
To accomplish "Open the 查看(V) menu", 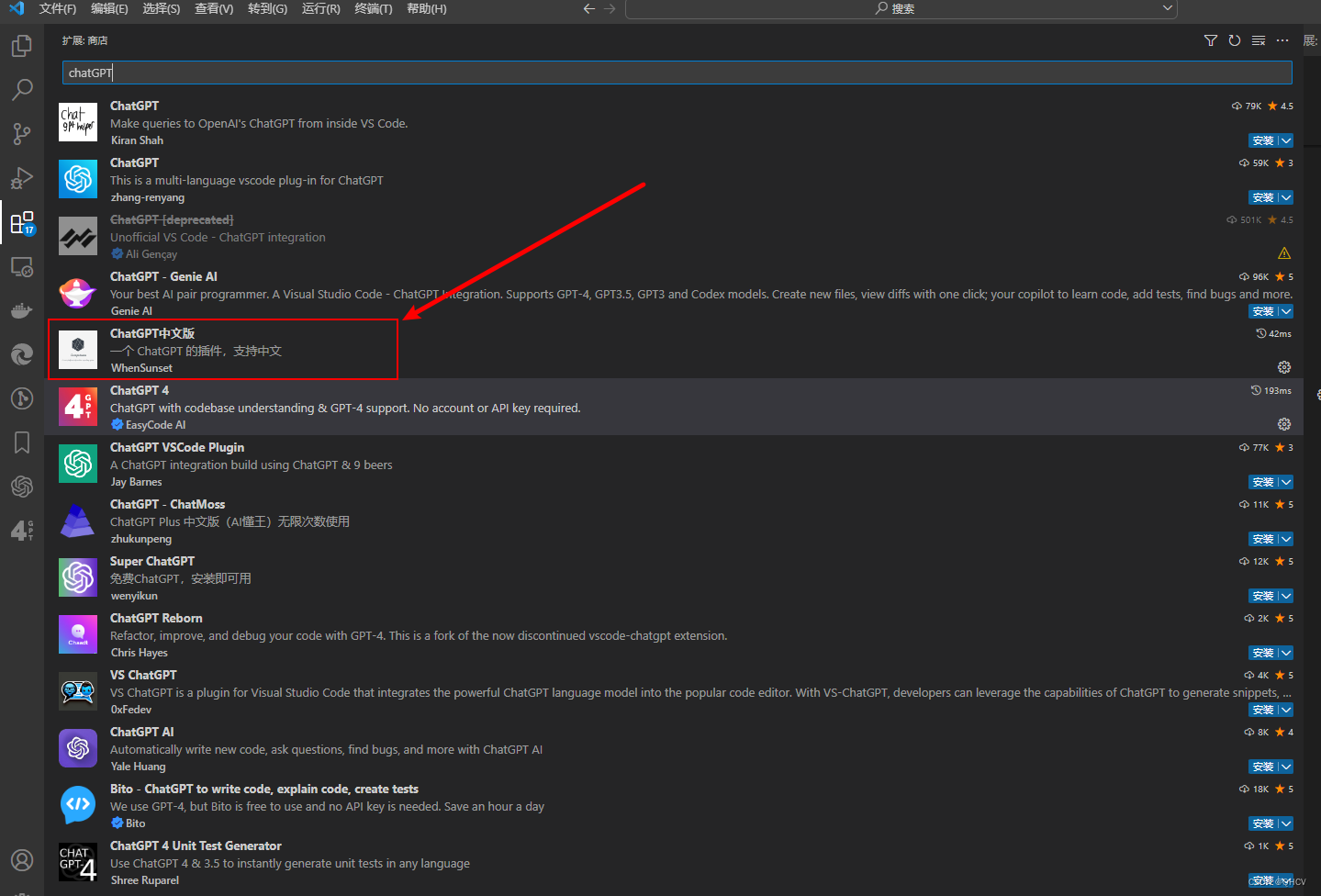I will [214, 8].
